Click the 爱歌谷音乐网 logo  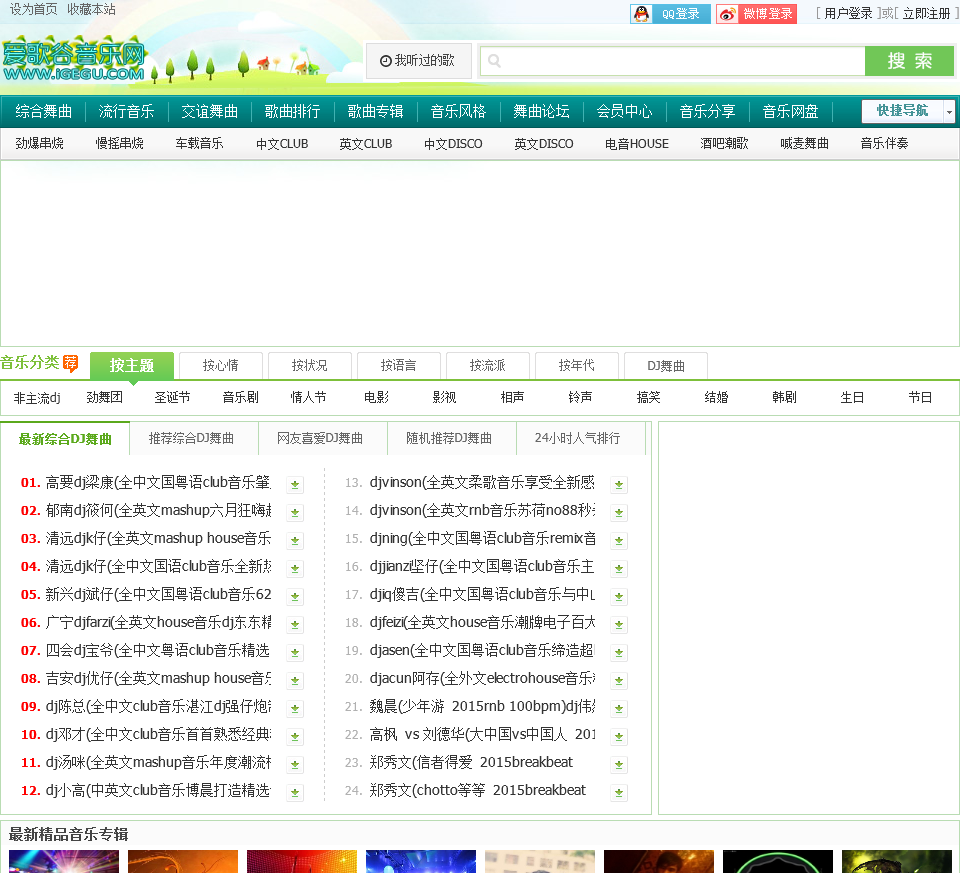pyautogui.click(x=73, y=61)
